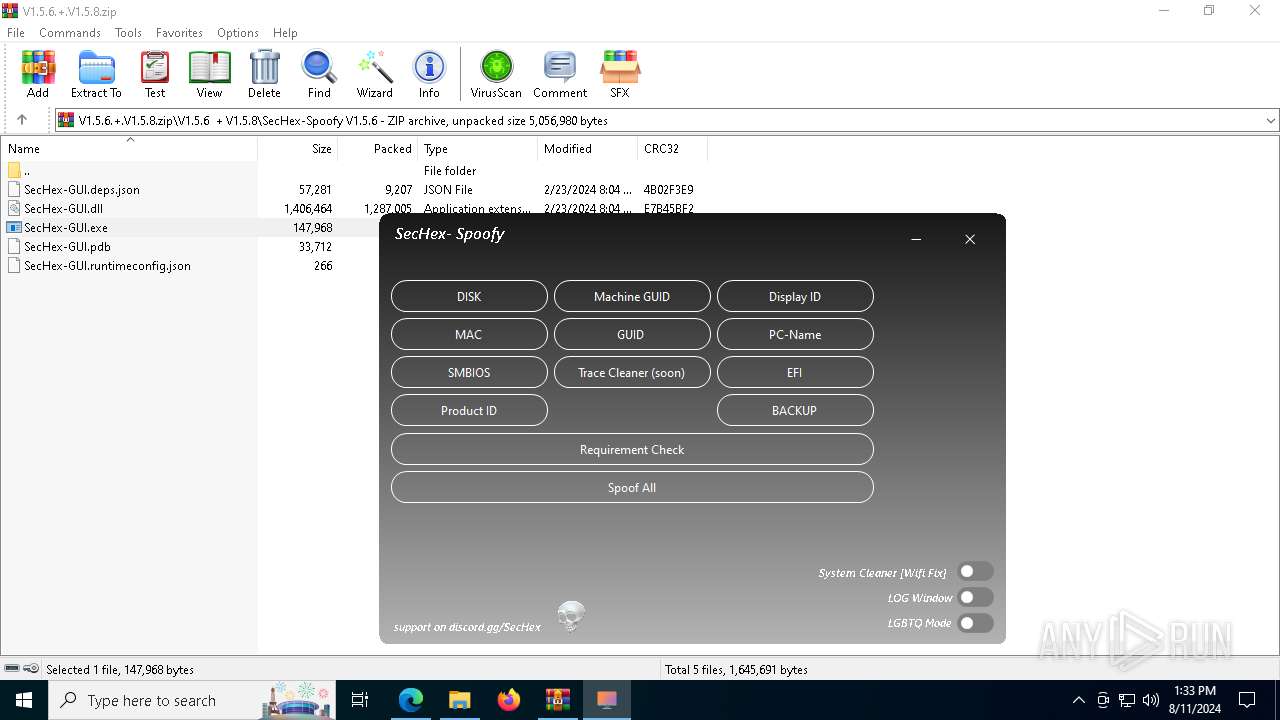Open the volume control in tray
Screen dimensions: 1280x720
click(x=1151, y=700)
